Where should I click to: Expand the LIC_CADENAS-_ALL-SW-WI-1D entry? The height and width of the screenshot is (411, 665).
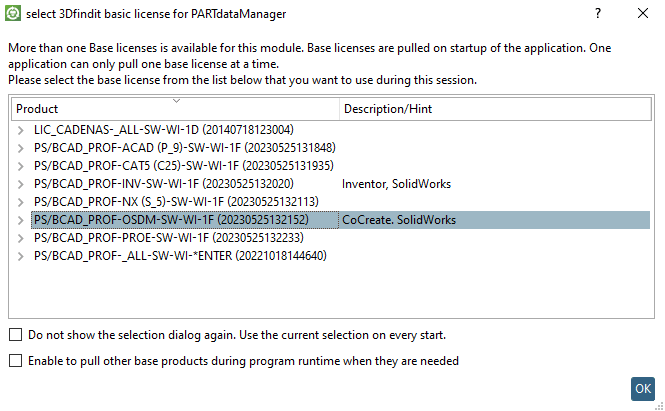point(20,130)
